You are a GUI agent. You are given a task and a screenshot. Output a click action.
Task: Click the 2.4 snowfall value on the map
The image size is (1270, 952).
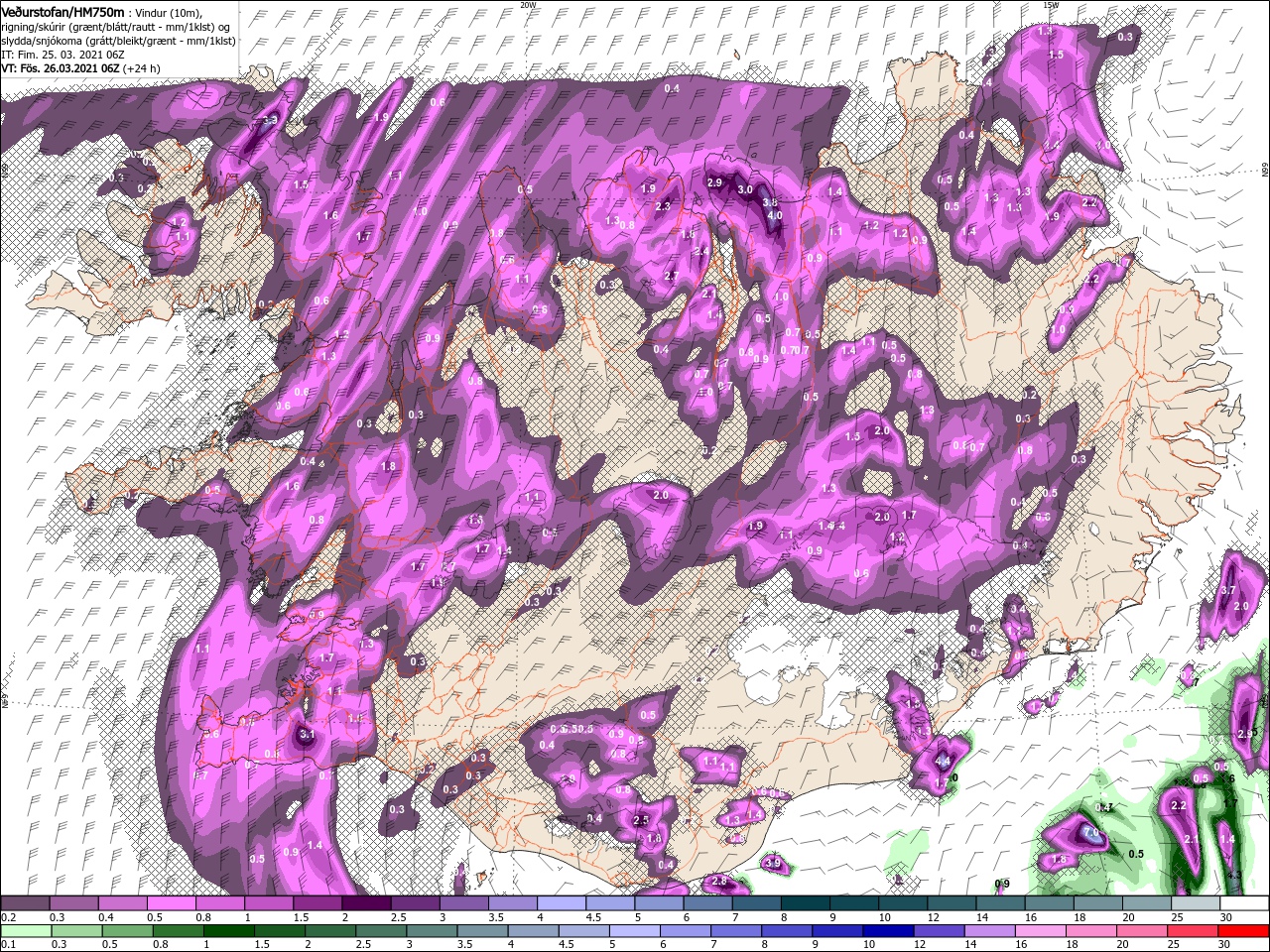(x=700, y=251)
